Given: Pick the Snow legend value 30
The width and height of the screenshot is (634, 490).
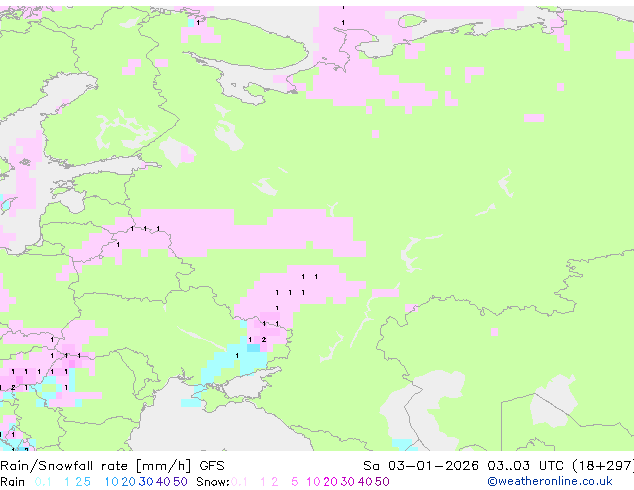Looking at the screenshot, I should pyautogui.click(x=348, y=482).
